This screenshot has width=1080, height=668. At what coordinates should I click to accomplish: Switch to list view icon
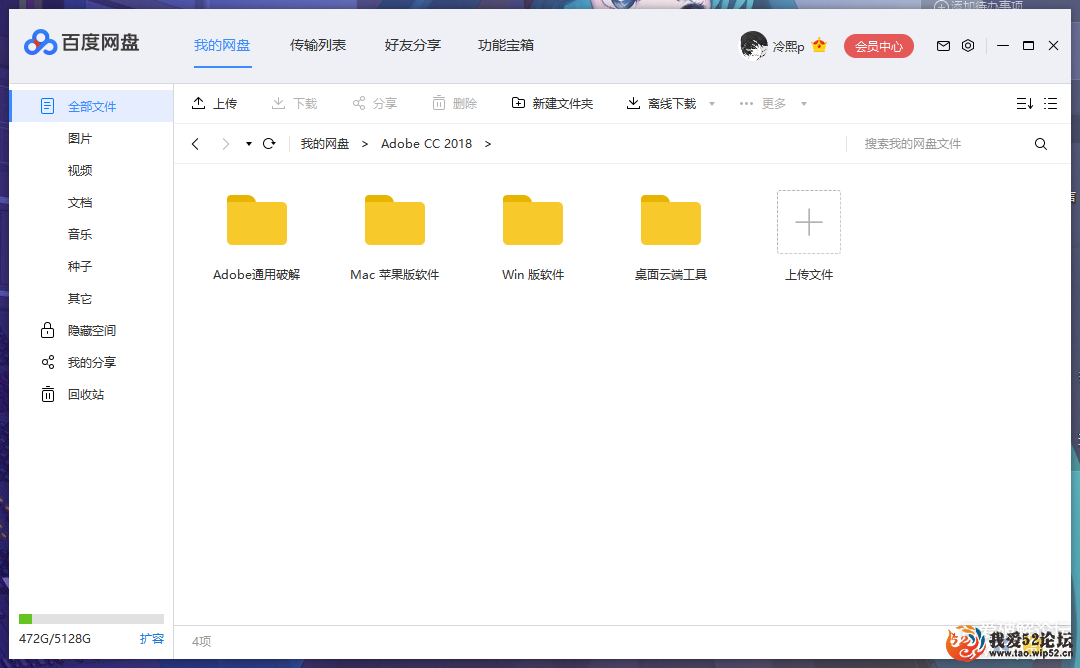(x=1050, y=103)
